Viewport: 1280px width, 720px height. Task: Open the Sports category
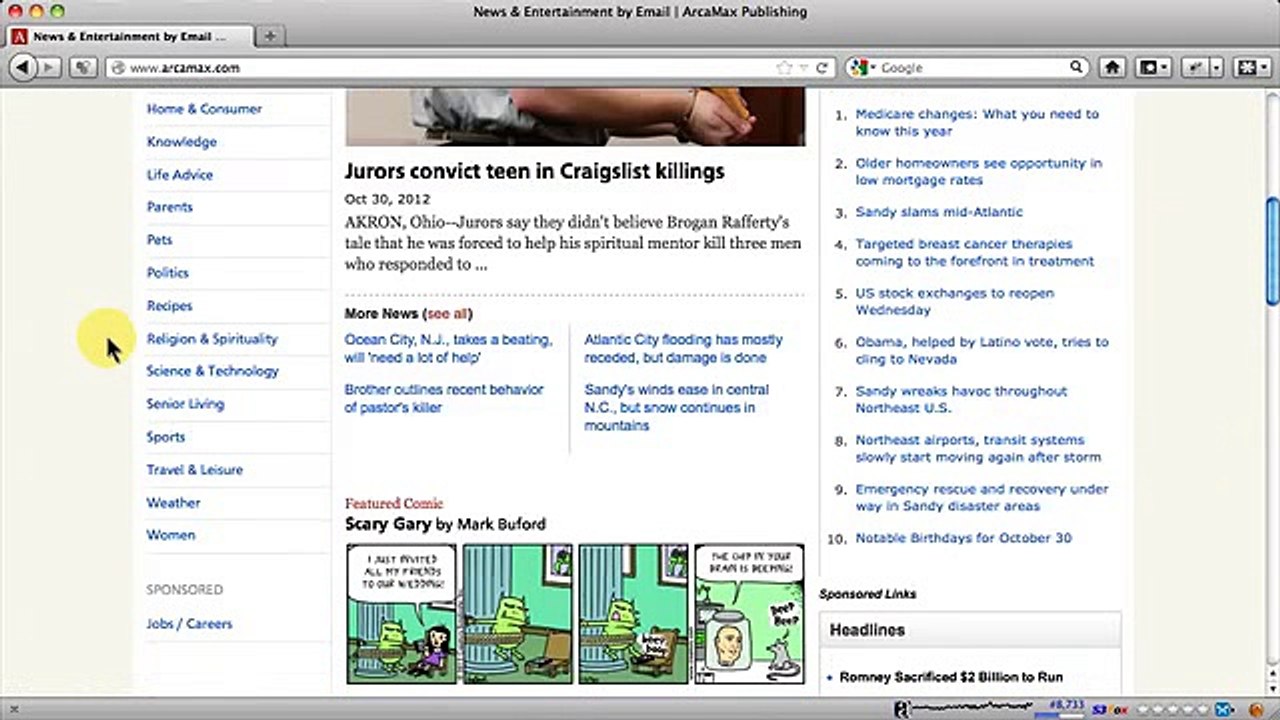click(x=166, y=437)
